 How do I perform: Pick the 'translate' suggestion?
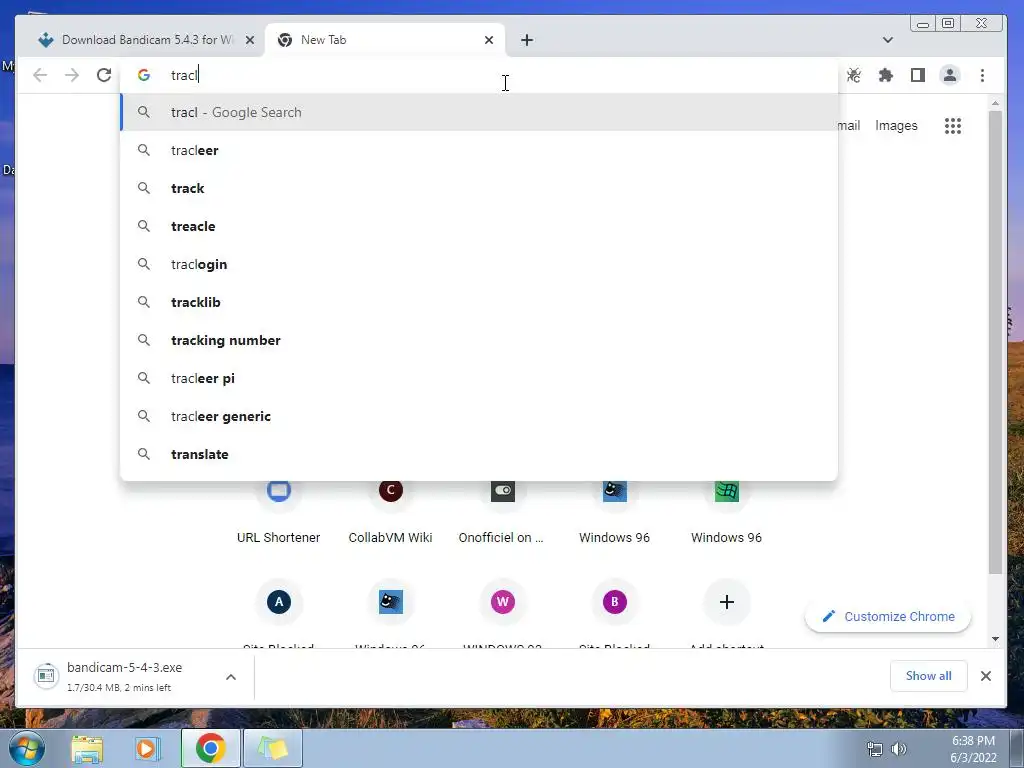tap(479, 454)
